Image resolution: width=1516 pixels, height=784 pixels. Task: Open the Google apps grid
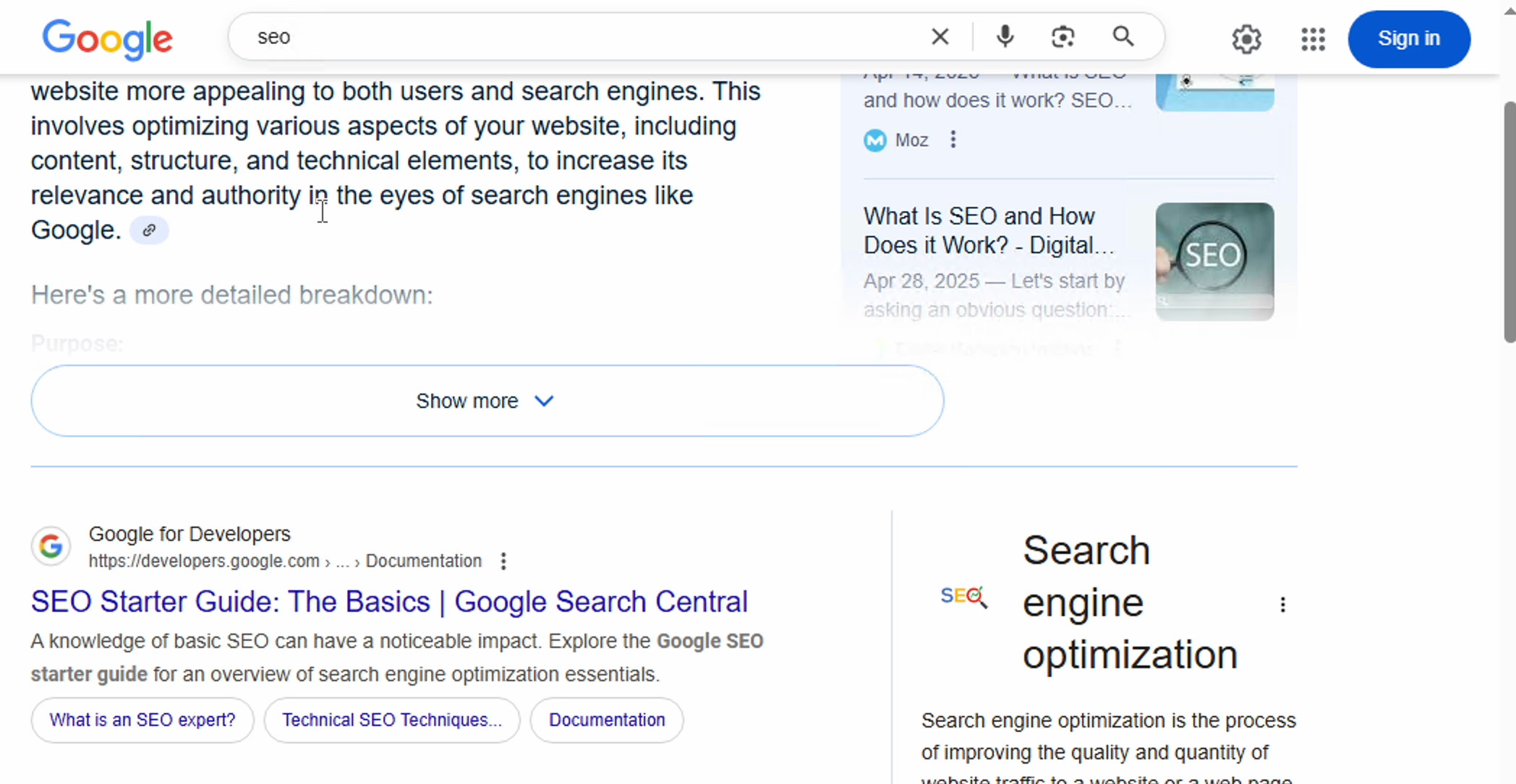coord(1313,40)
